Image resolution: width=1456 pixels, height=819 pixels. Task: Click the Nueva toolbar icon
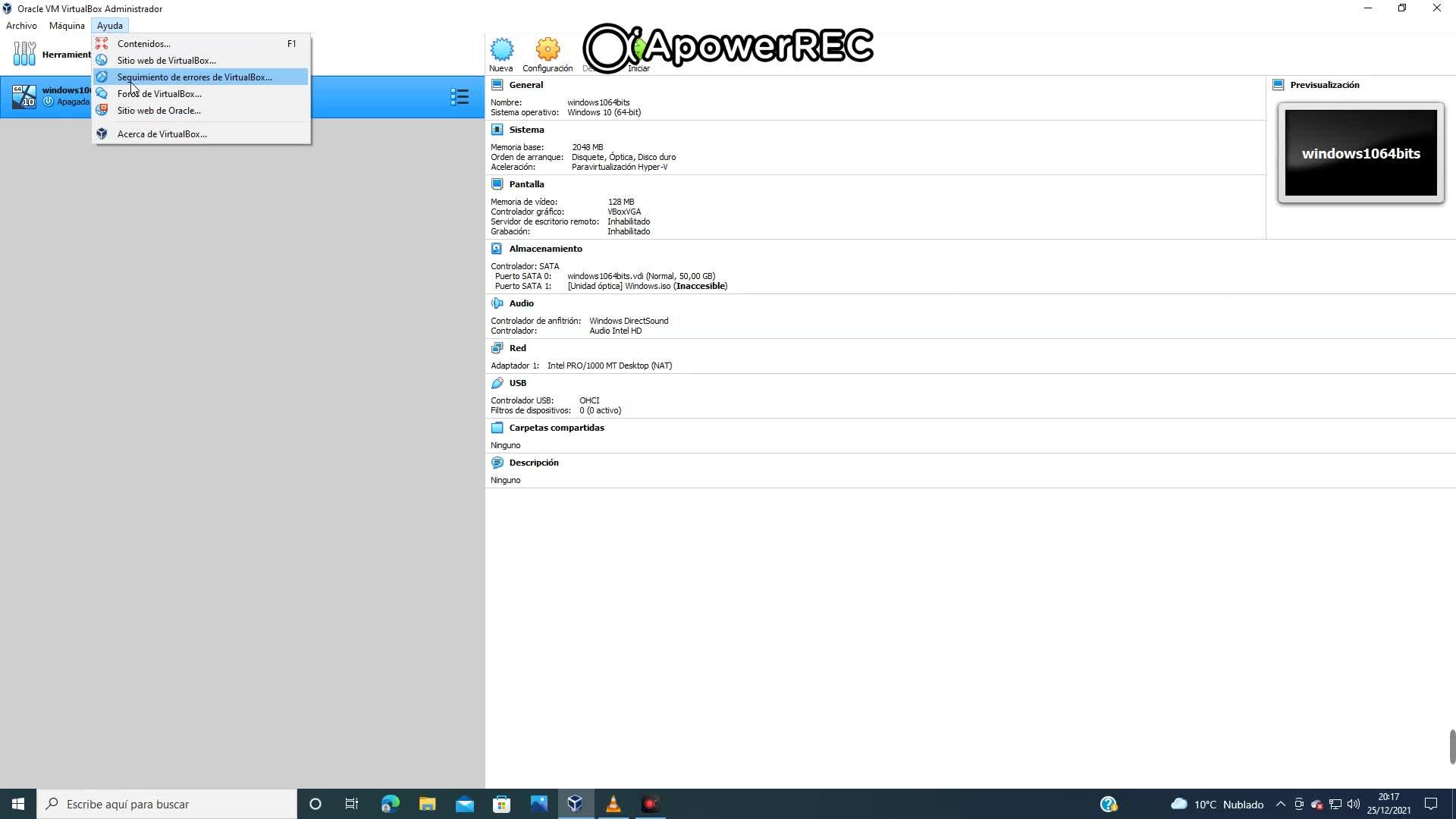pos(501,51)
